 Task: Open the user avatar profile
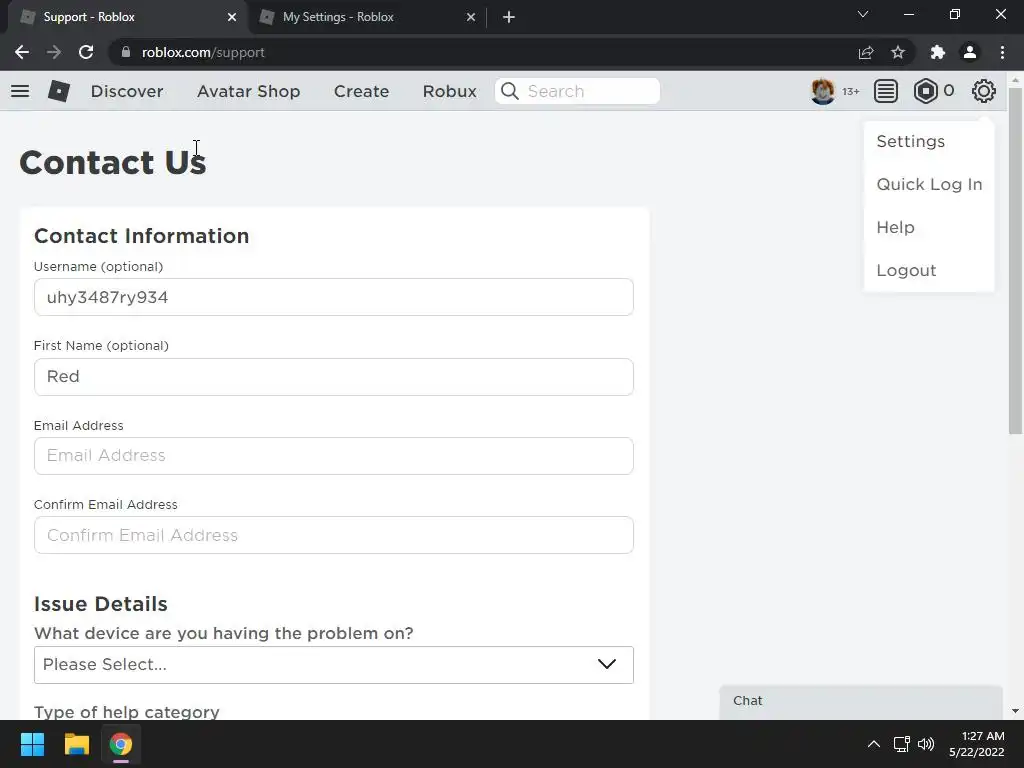[x=822, y=91]
